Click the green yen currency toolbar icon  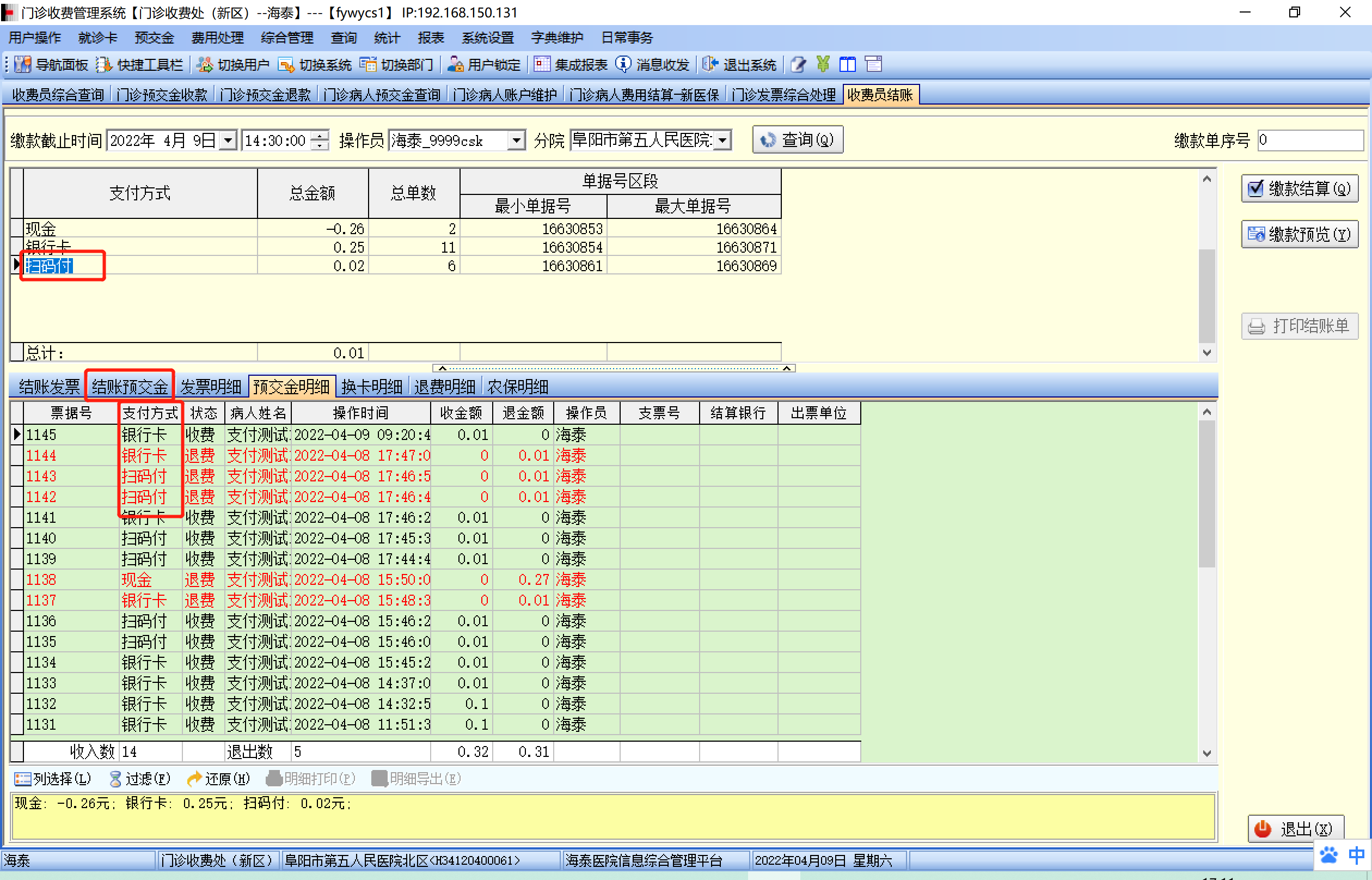(x=823, y=65)
